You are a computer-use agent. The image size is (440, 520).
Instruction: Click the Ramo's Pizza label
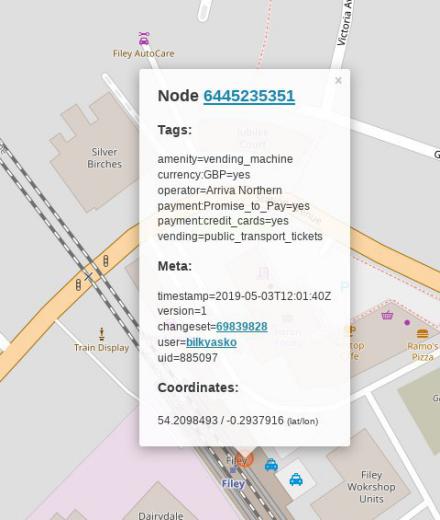coord(422,352)
